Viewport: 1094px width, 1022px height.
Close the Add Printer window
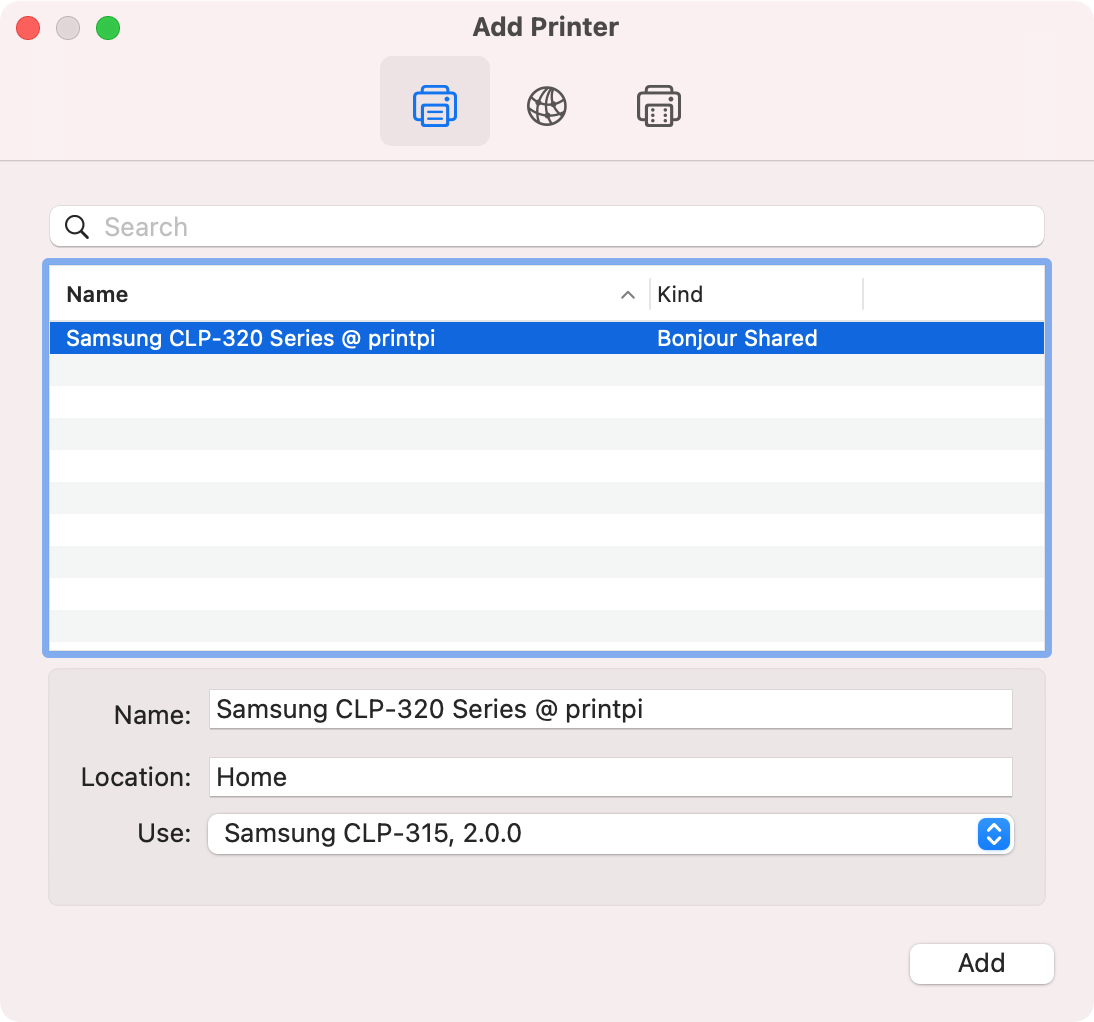coord(28,28)
